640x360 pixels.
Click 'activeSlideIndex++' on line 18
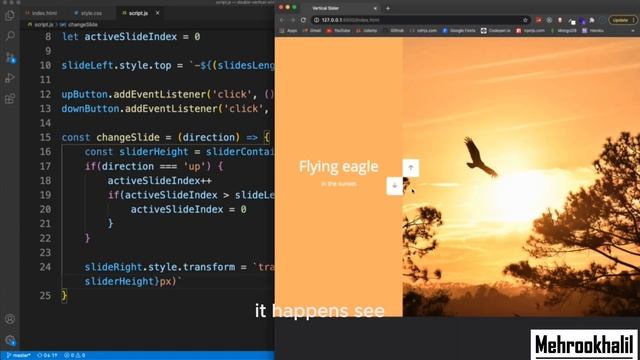click(x=160, y=180)
